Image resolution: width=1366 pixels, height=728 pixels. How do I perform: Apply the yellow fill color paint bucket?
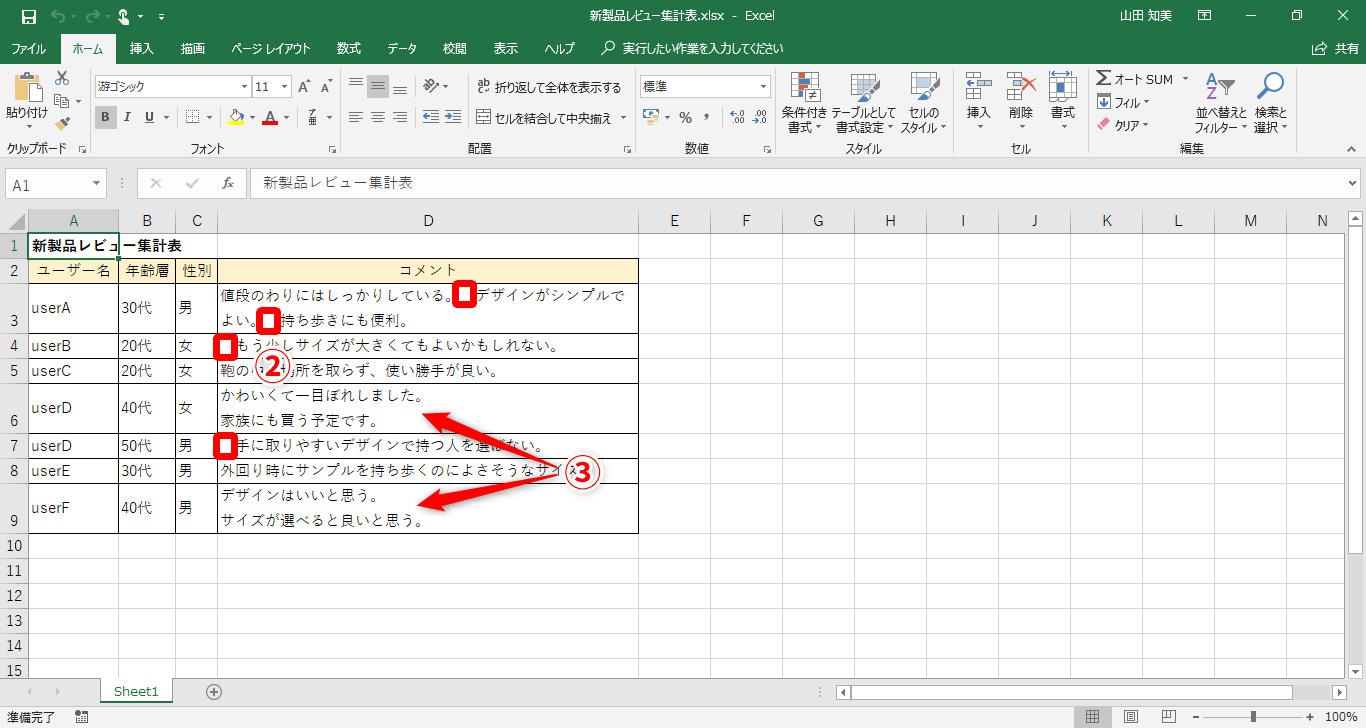point(236,117)
